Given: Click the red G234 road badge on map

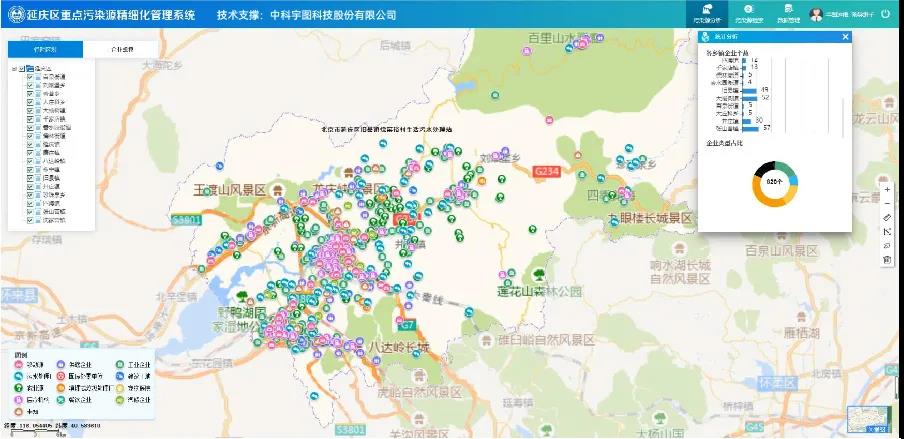Looking at the screenshot, I should 547,171.
